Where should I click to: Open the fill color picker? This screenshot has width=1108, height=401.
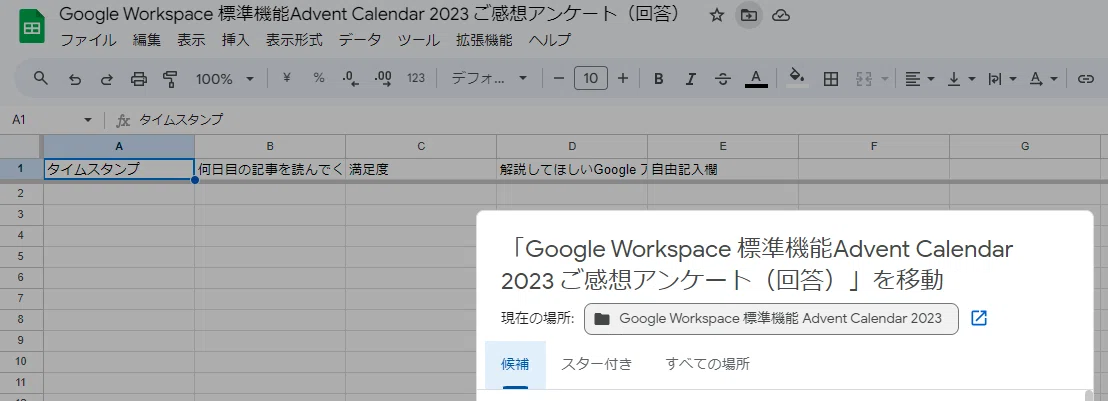(796, 78)
